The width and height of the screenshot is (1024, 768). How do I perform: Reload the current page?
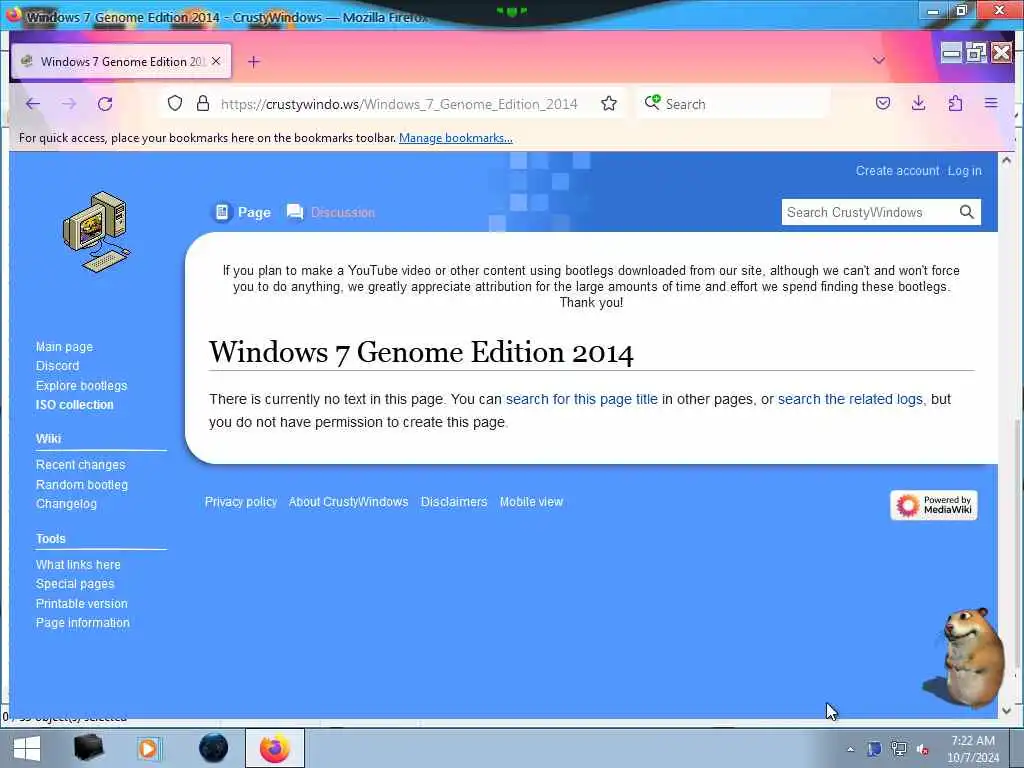[105, 104]
